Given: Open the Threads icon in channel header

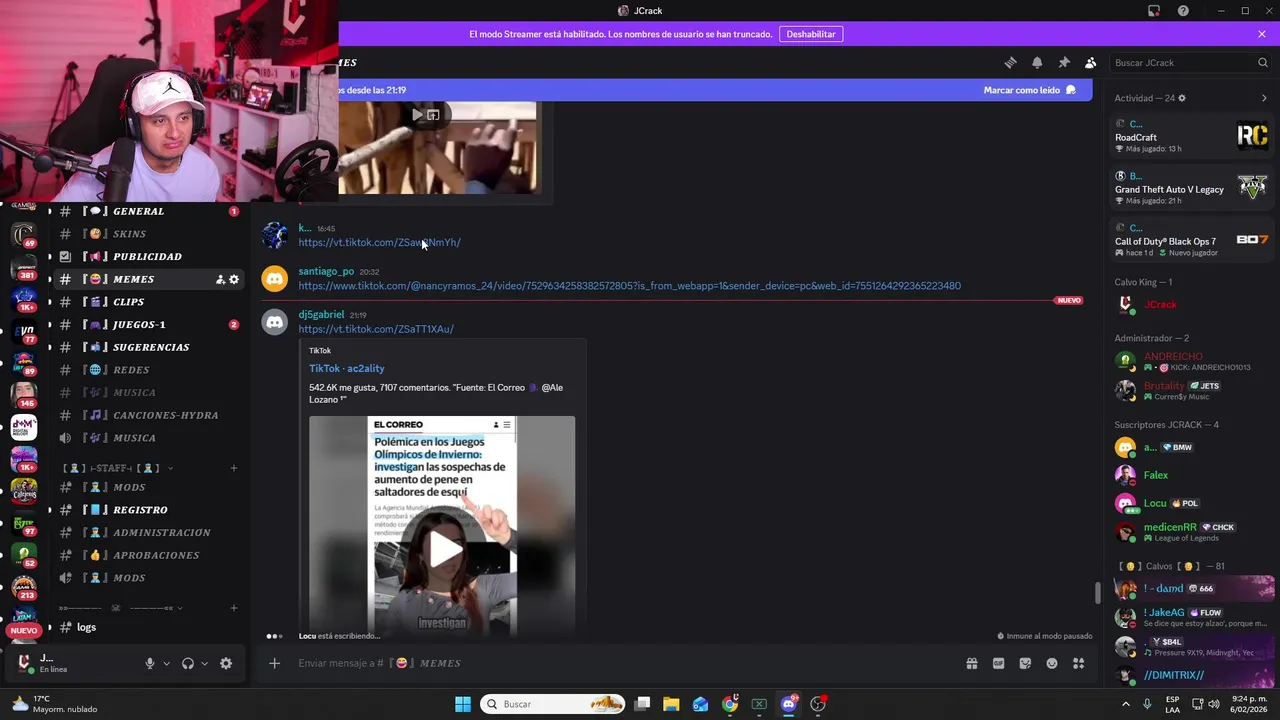Looking at the screenshot, I should tap(1010, 62).
